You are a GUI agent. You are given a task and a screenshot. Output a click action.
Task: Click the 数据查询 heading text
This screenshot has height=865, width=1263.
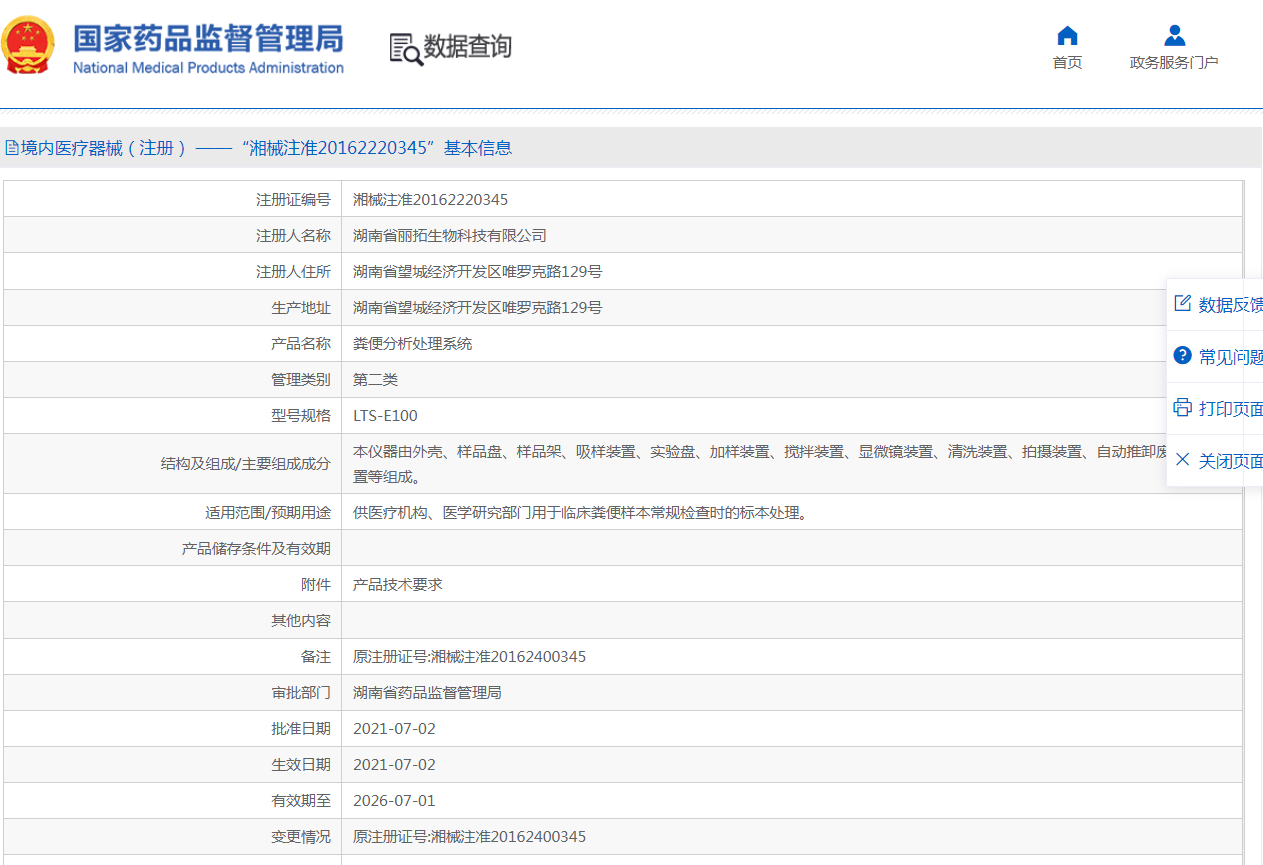[468, 46]
